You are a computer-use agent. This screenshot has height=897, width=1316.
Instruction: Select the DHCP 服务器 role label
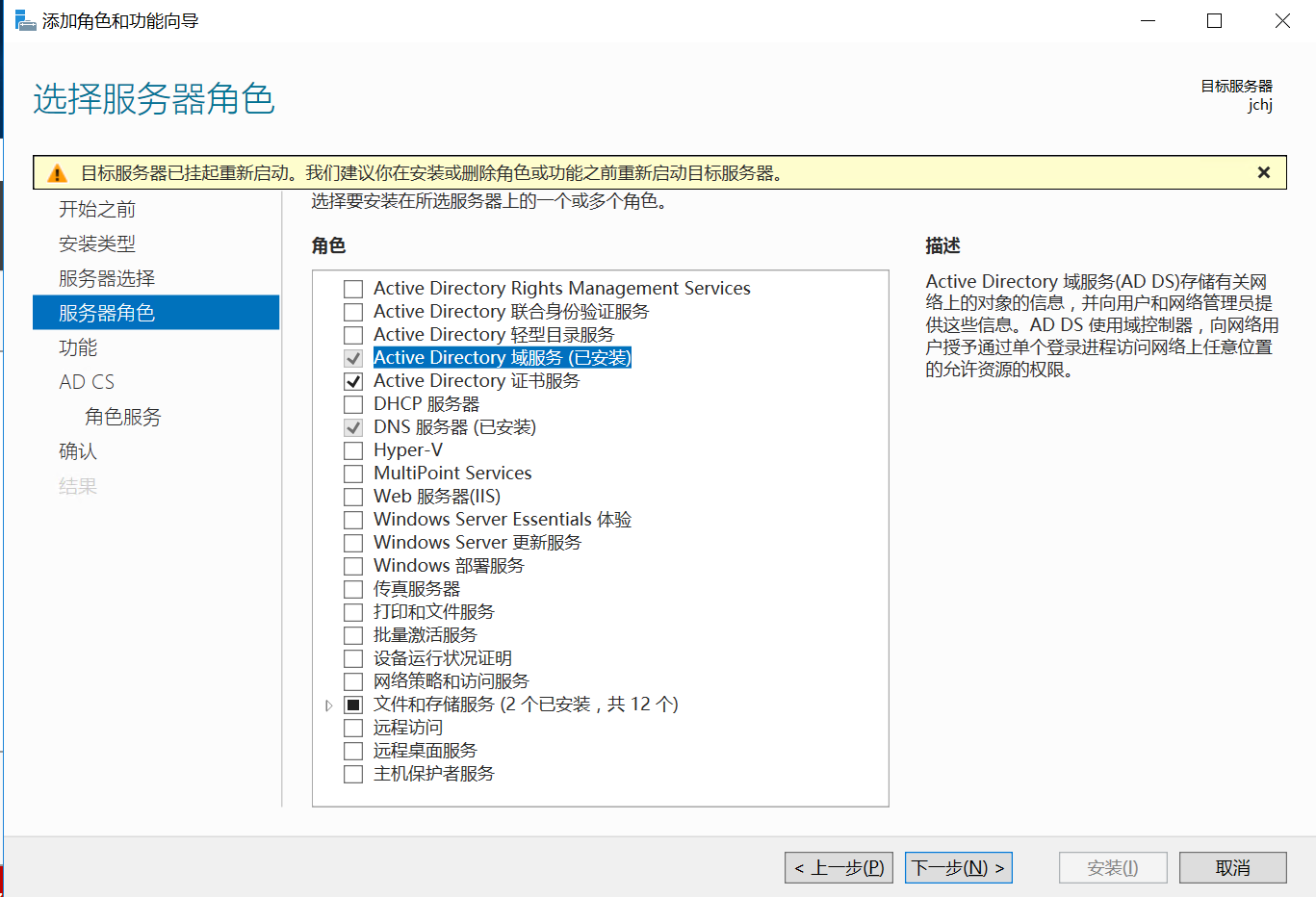pyautogui.click(x=426, y=404)
